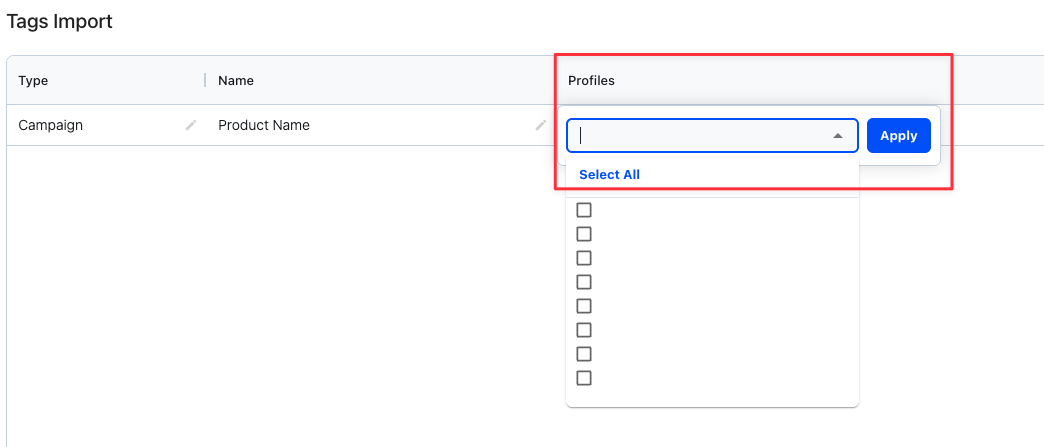Check the third checkbox in the profiles list
This screenshot has width=1044, height=447.
click(584, 258)
